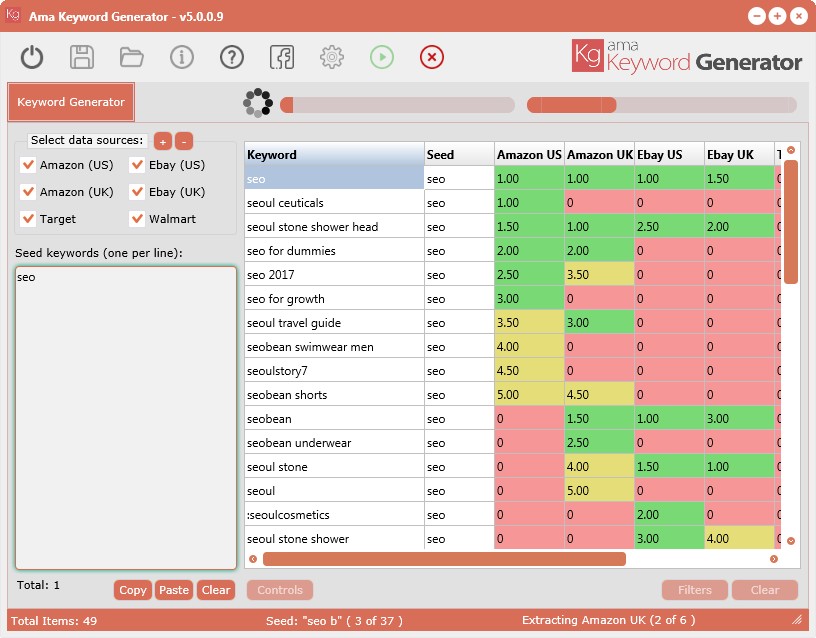Click the table's scroll left arrow
The width and height of the screenshot is (816, 638).
(x=253, y=559)
